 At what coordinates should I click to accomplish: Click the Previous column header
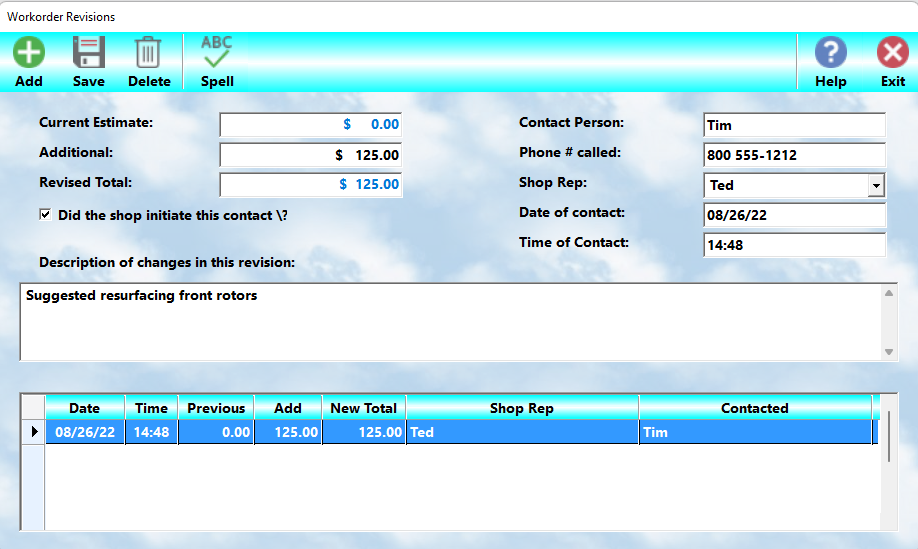tap(216, 408)
